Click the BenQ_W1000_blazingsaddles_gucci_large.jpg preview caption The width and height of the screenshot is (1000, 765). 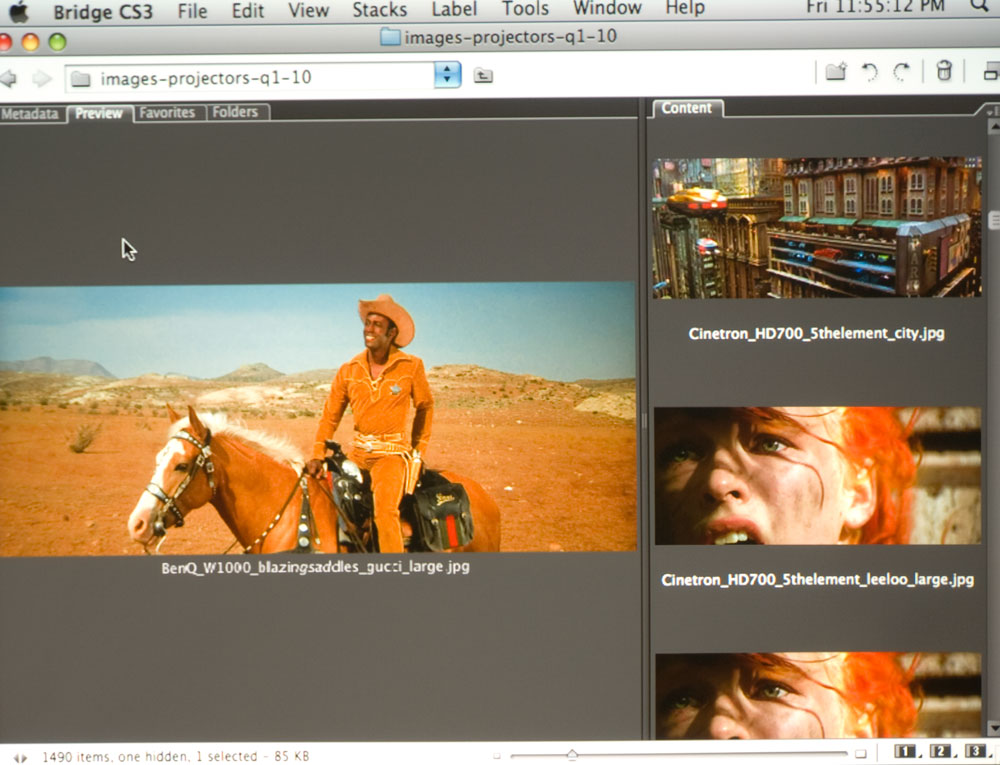pyautogui.click(x=315, y=567)
